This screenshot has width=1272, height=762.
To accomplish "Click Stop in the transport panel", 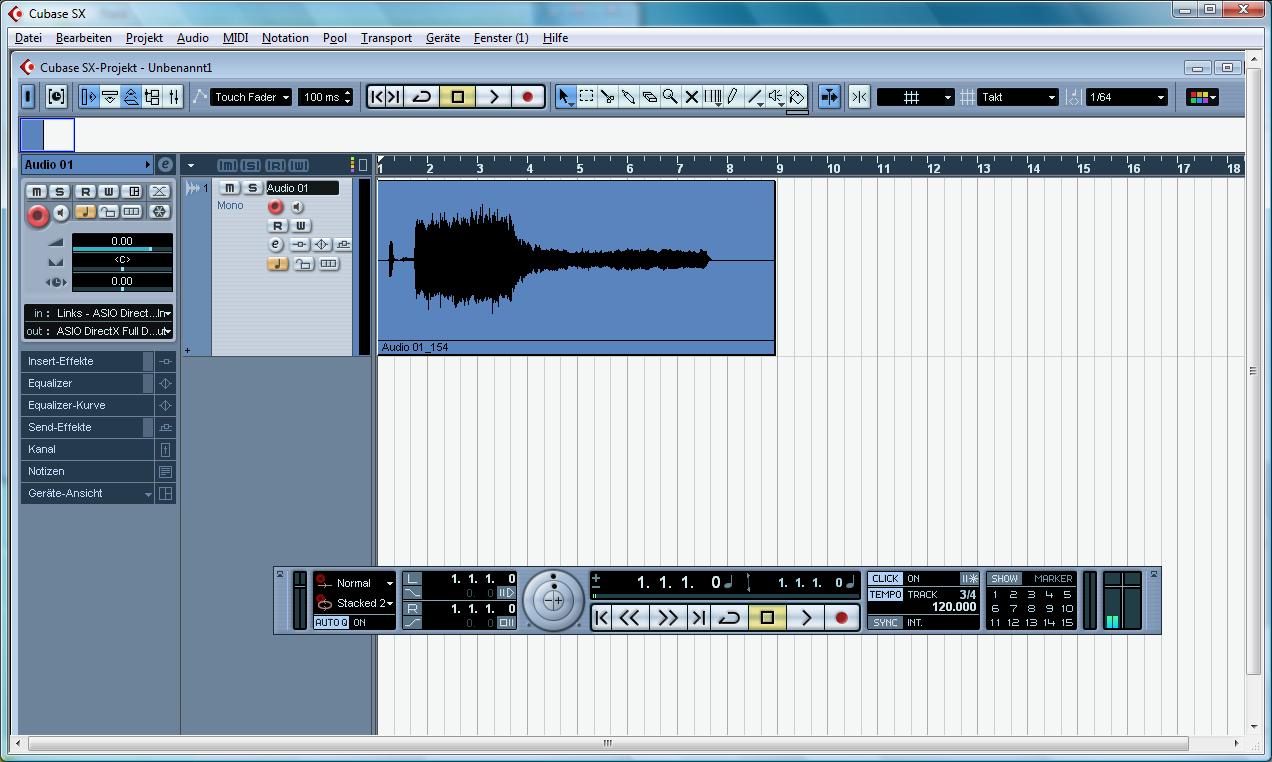I will [767, 618].
